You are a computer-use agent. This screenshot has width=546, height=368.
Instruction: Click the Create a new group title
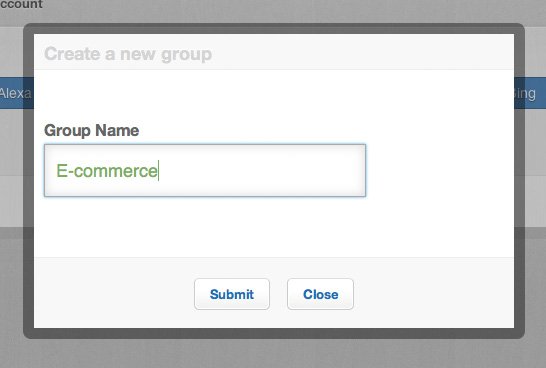pos(128,54)
